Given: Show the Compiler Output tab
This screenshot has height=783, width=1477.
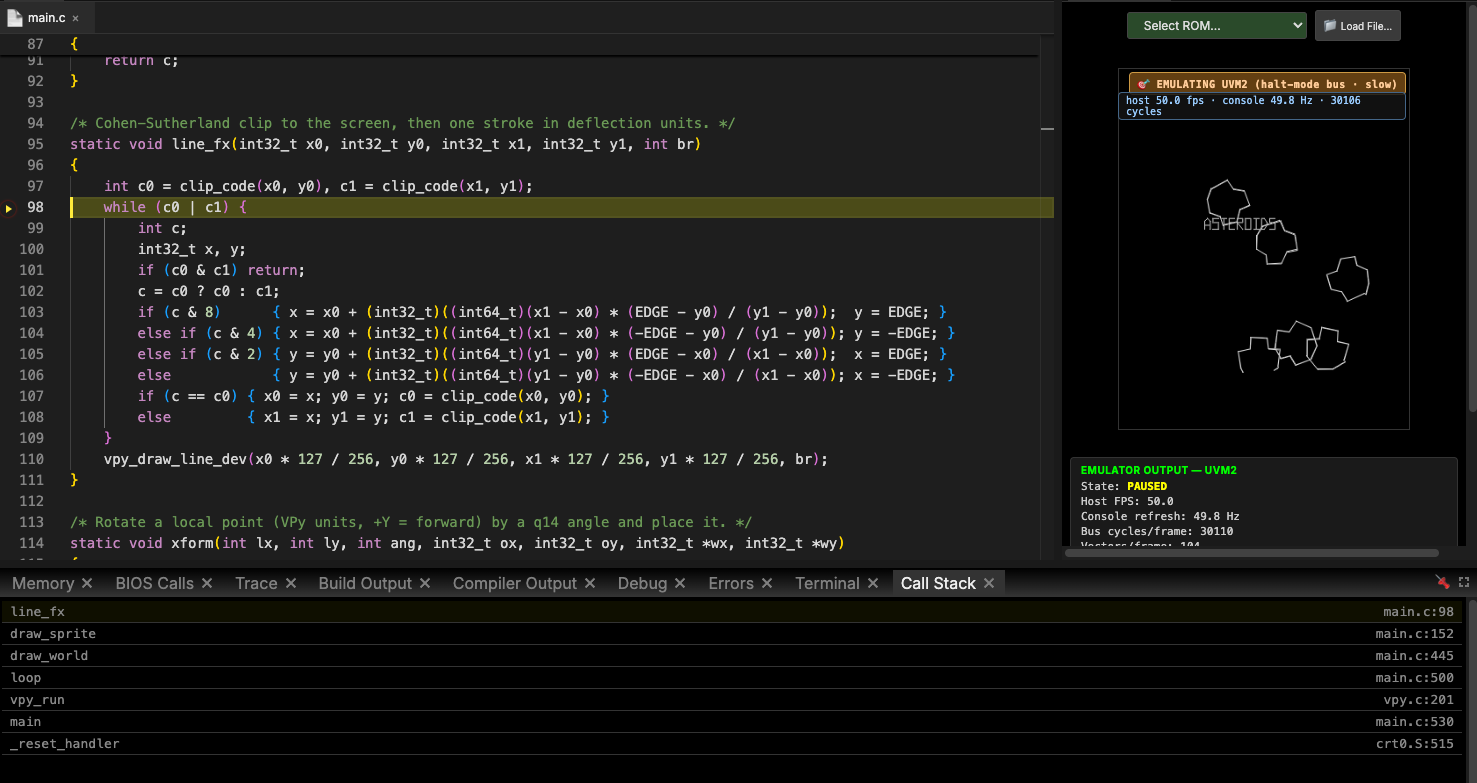Looking at the screenshot, I should (515, 583).
